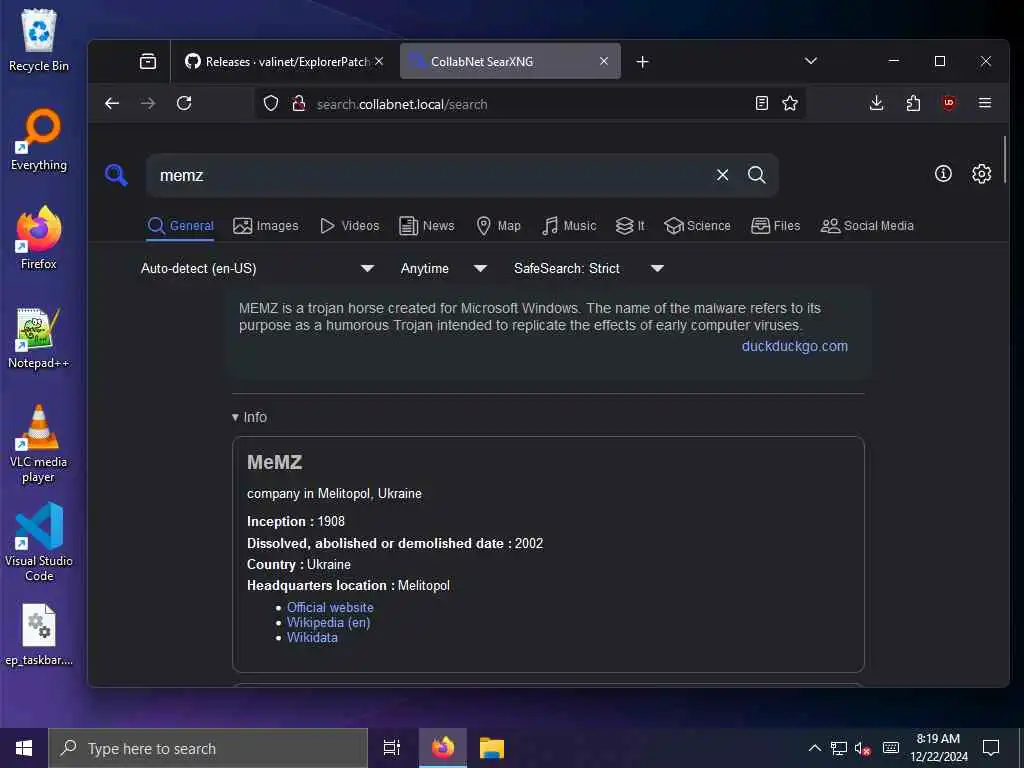Select the Map search category

[498, 226]
